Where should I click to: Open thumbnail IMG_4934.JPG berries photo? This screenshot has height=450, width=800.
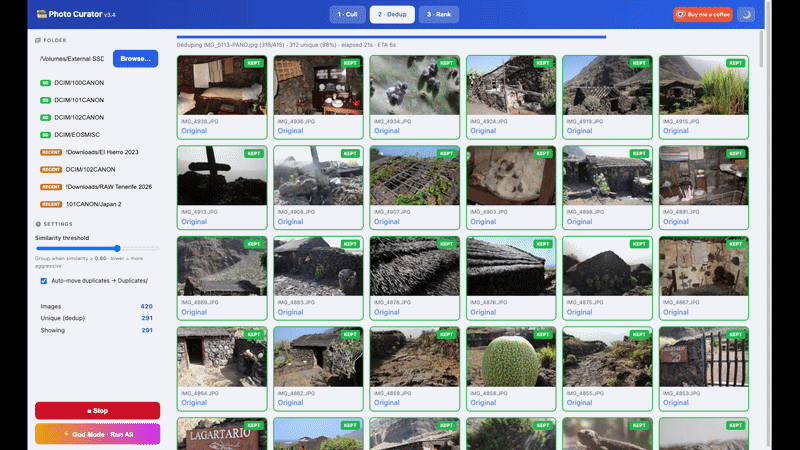click(415, 85)
